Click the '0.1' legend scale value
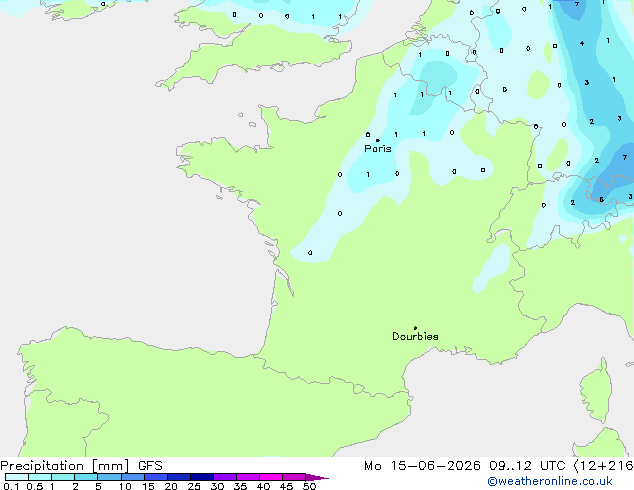 (11, 486)
